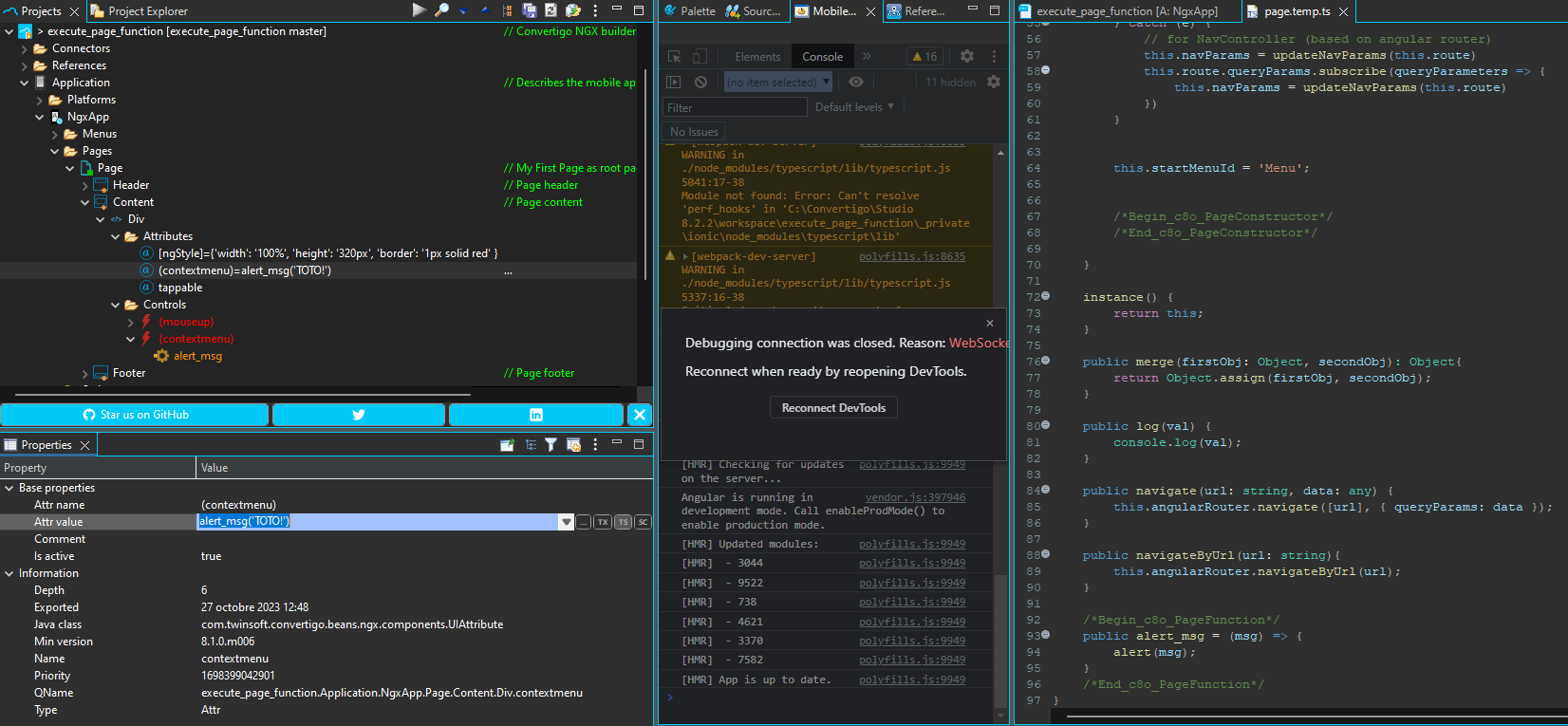Select the alert_msg item in project tree
Viewport: 1568px width, 726px height.
197,356
